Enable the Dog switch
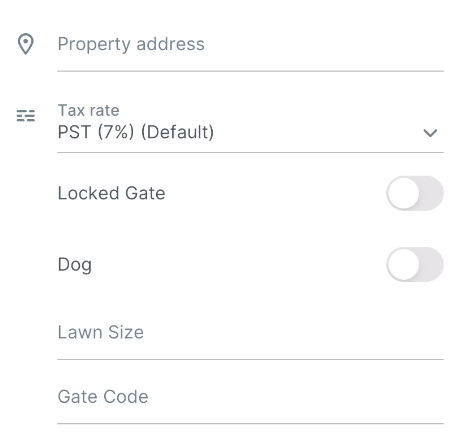This screenshot has height=448, width=459. 415,264
